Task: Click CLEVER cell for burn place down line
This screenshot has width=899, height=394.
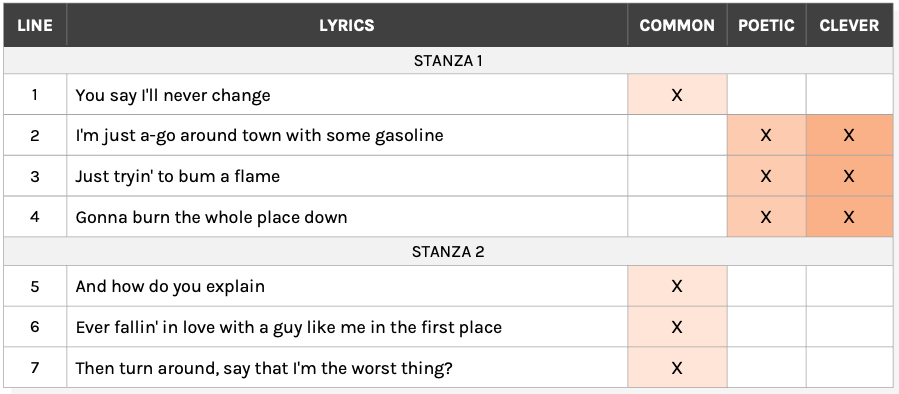Action: click(x=849, y=217)
